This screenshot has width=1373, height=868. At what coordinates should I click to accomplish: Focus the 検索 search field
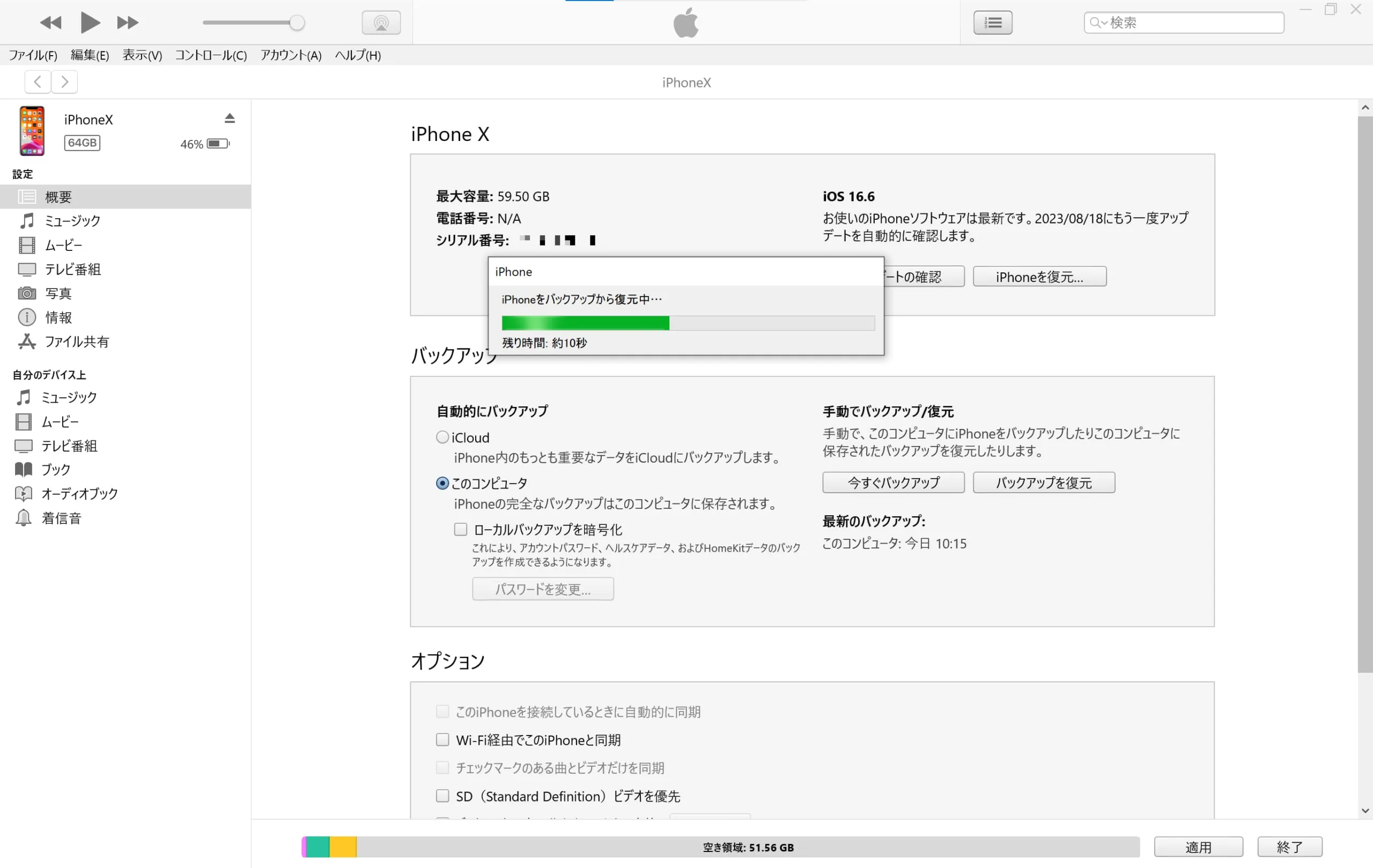pyautogui.click(x=1184, y=23)
